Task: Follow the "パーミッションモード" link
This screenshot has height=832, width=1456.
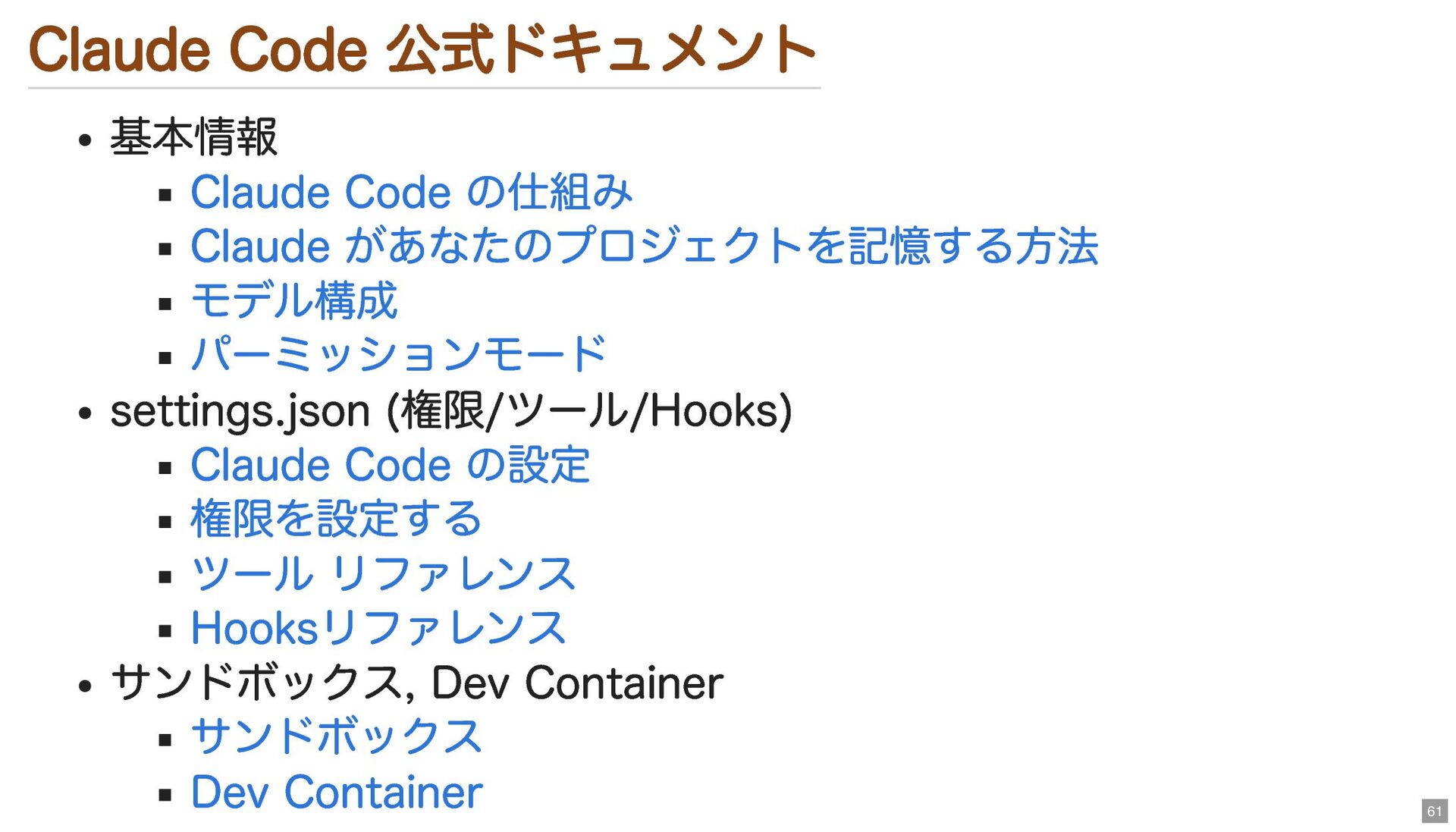Action: coord(398,355)
